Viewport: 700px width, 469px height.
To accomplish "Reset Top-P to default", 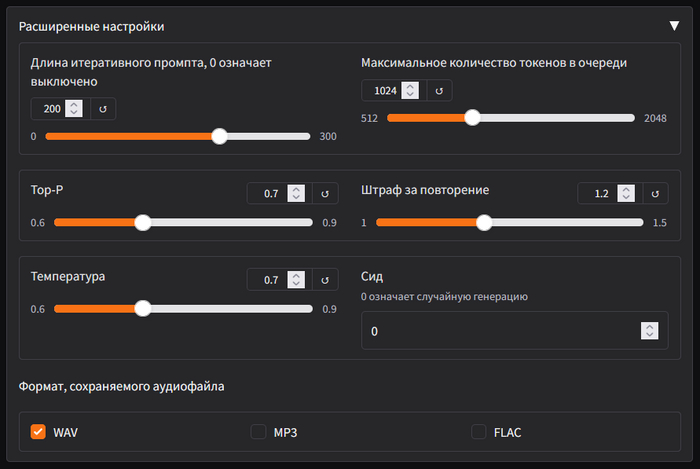I will click(x=324, y=194).
